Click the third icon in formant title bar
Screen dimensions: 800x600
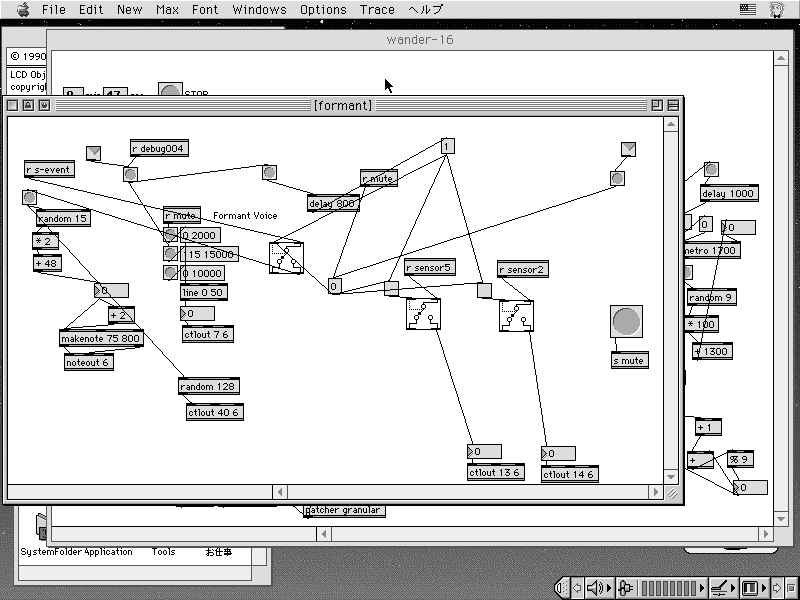pyautogui.click(x=44, y=105)
